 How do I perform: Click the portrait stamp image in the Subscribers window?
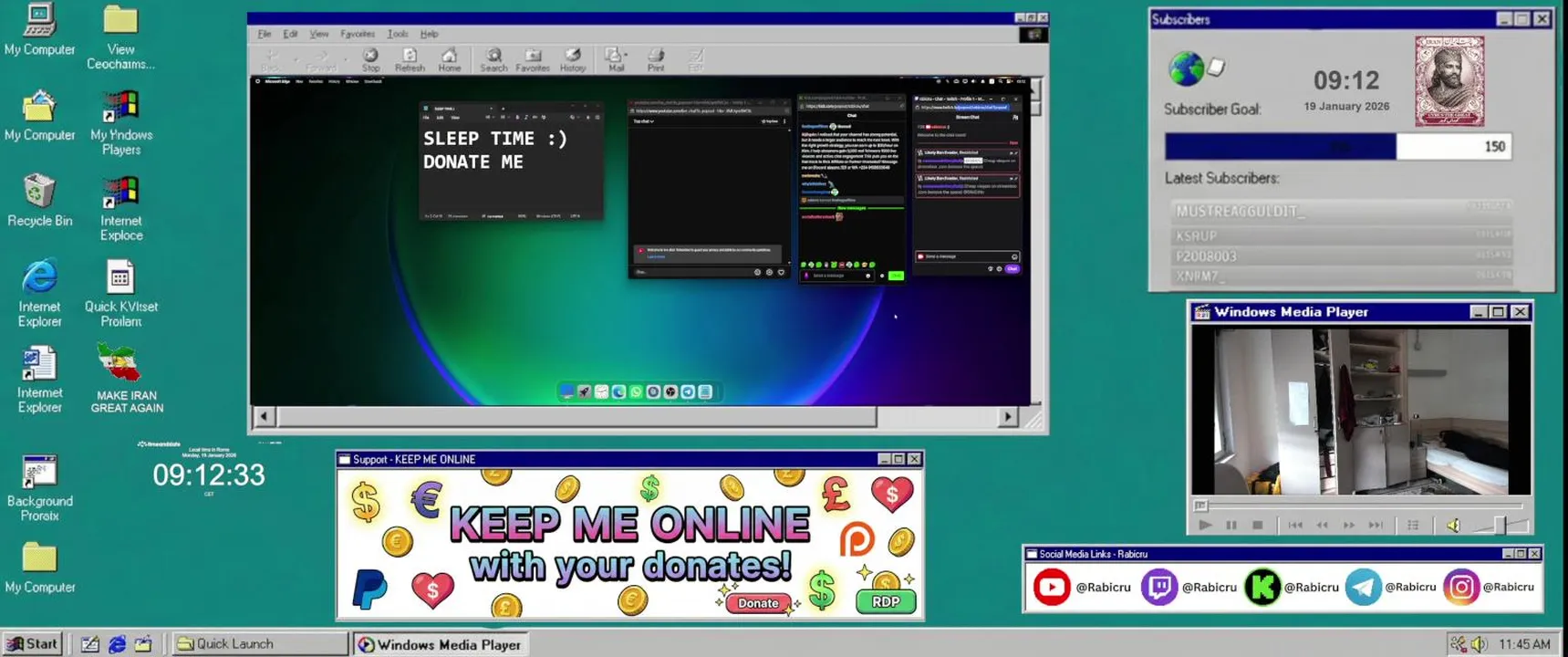pyautogui.click(x=1449, y=81)
